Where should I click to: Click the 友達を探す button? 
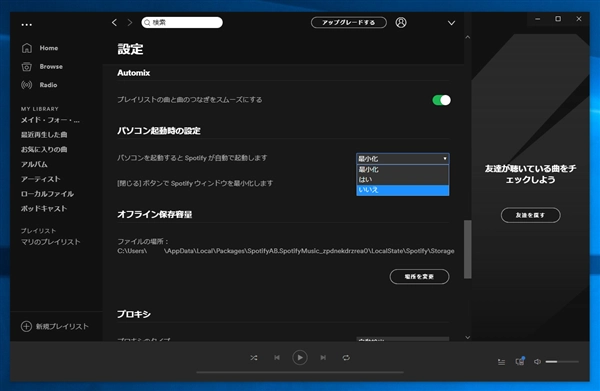(x=530, y=215)
